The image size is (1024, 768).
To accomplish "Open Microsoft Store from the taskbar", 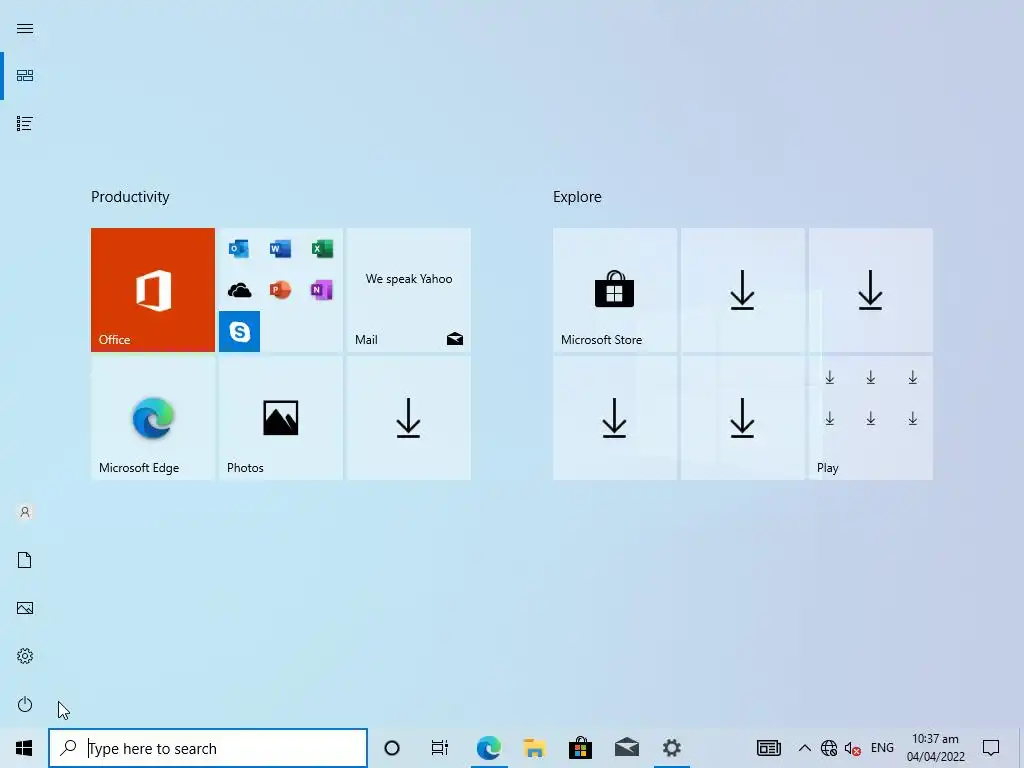I will point(580,748).
